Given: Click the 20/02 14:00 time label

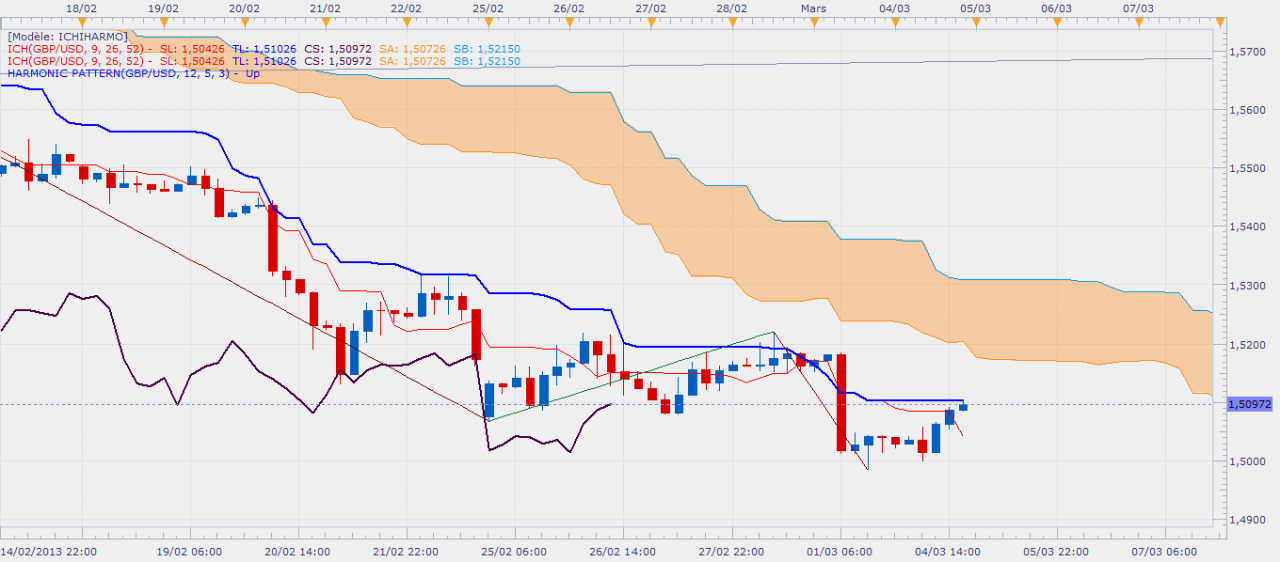Looking at the screenshot, I should point(298,552).
